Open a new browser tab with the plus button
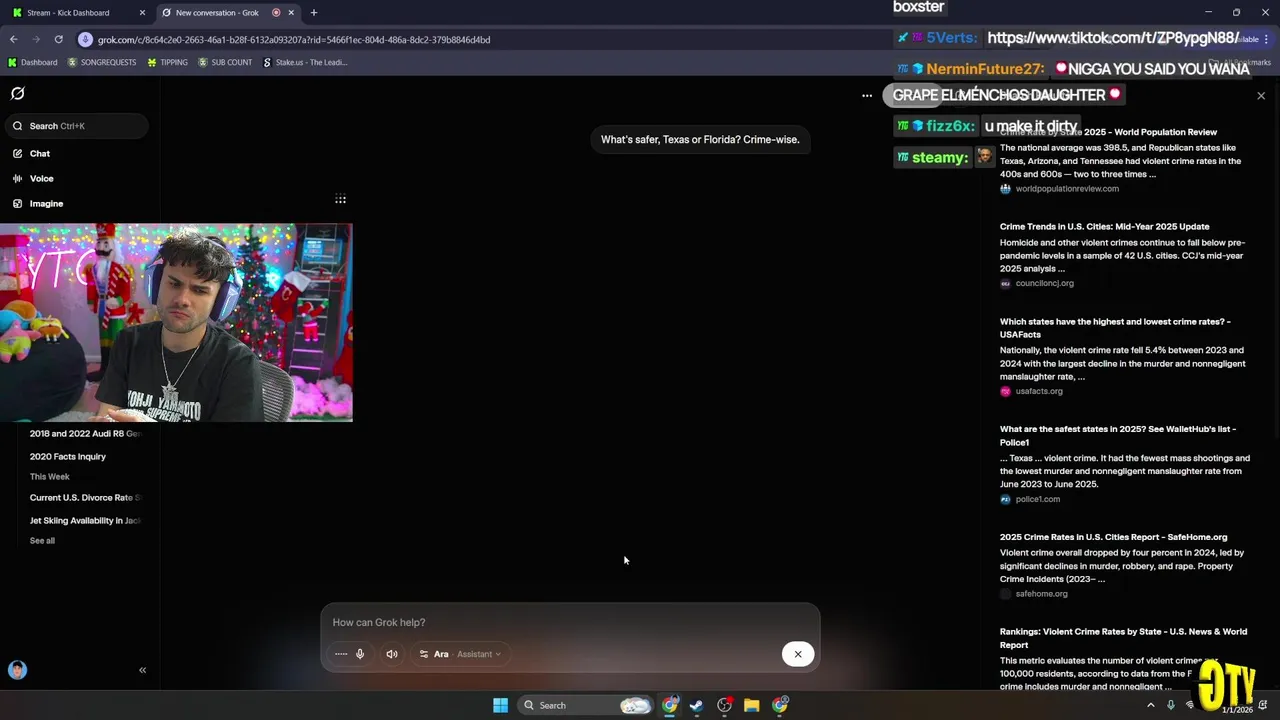 click(x=314, y=13)
